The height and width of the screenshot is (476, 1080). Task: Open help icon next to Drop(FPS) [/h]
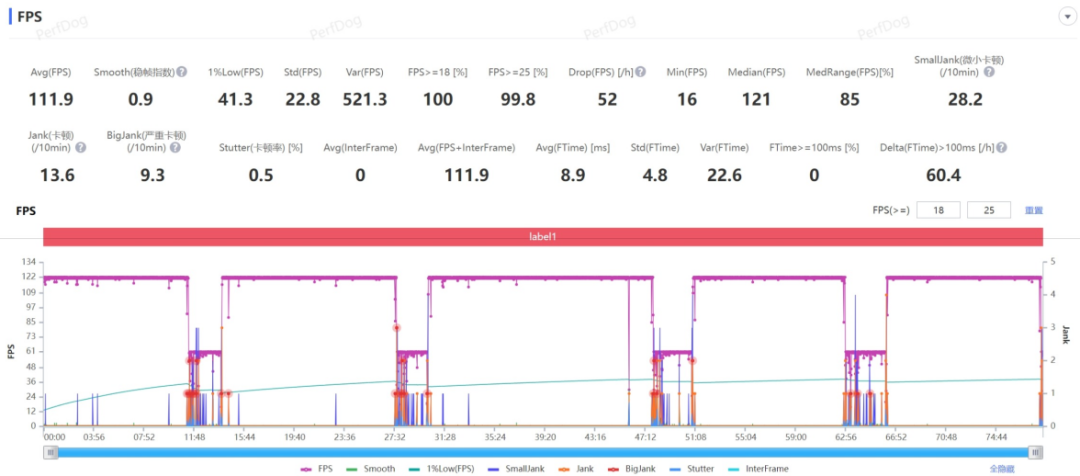tap(641, 72)
